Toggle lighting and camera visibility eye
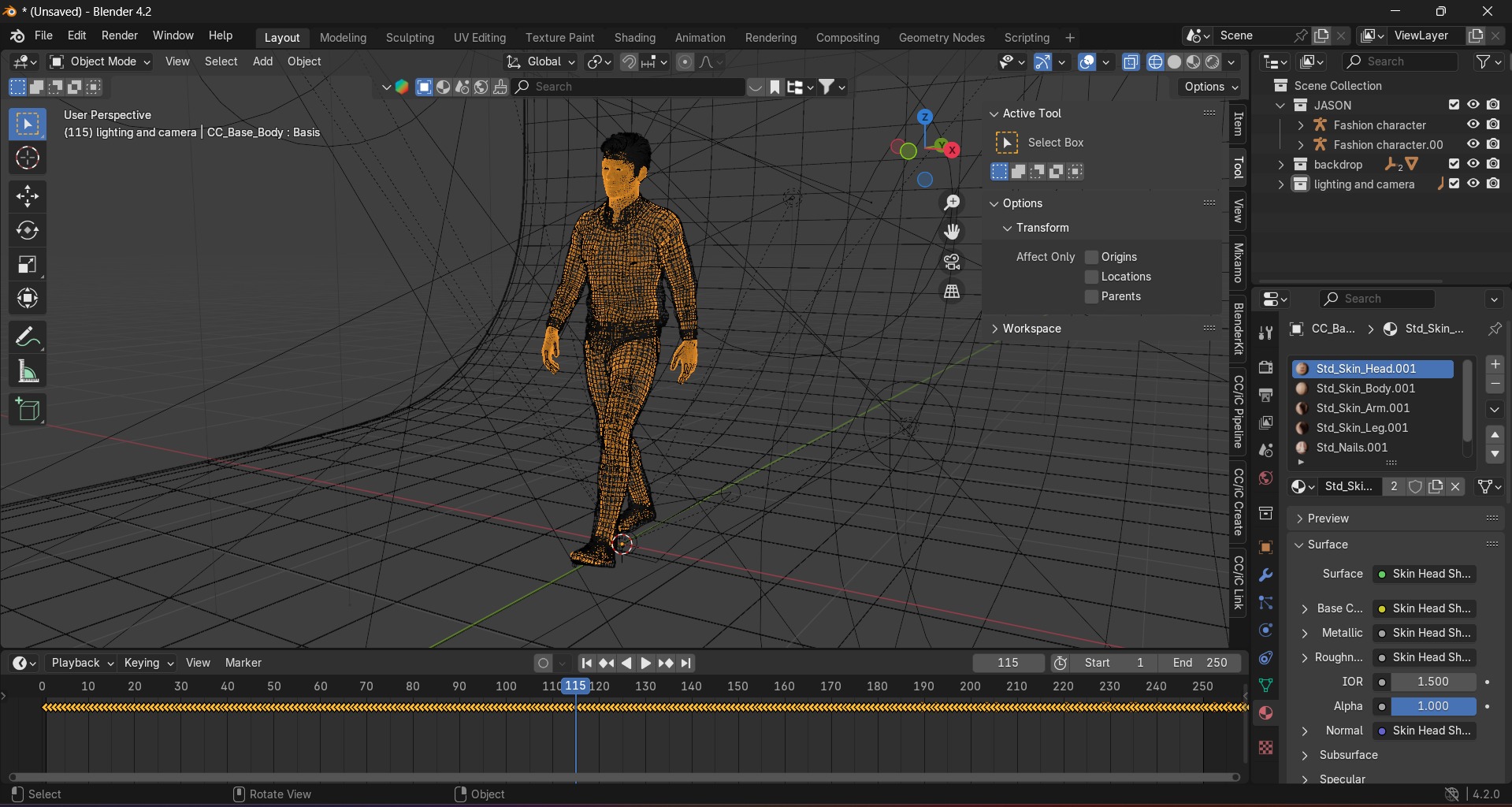The image size is (1512, 807). [1473, 184]
